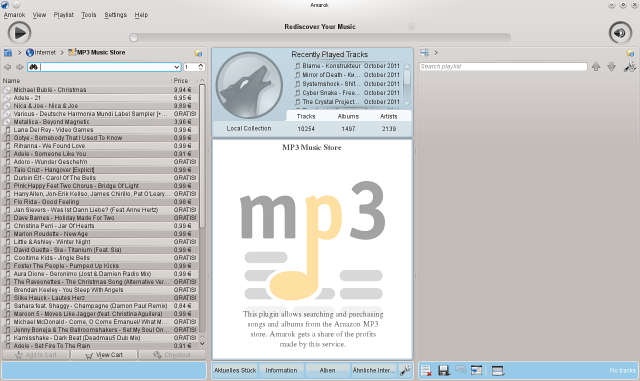The width and height of the screenshot is (640, 381).
Task: Click the MP3 Music Store breadcrumb
Action: 97,53
